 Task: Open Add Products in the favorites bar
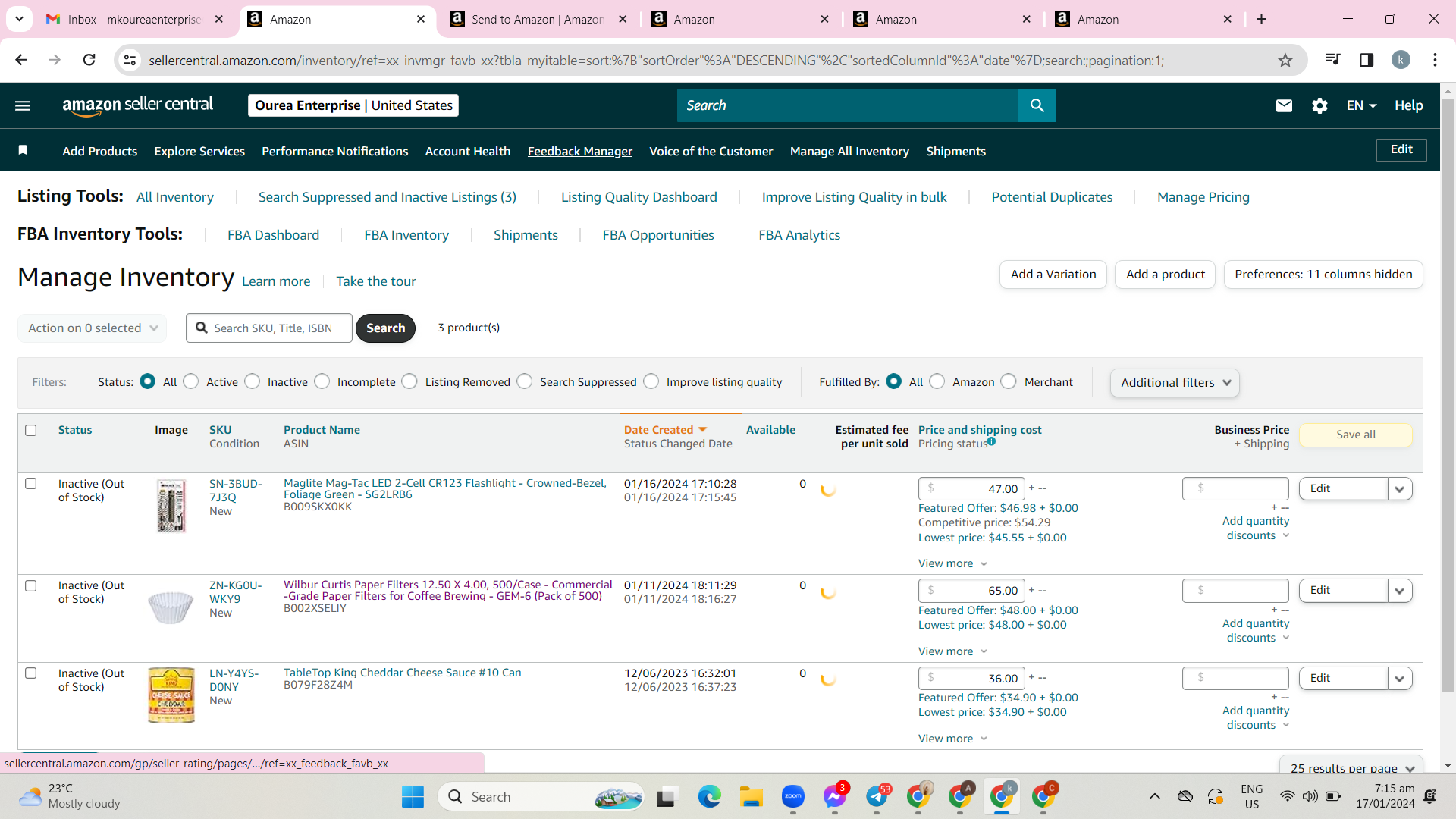point(100,151)
